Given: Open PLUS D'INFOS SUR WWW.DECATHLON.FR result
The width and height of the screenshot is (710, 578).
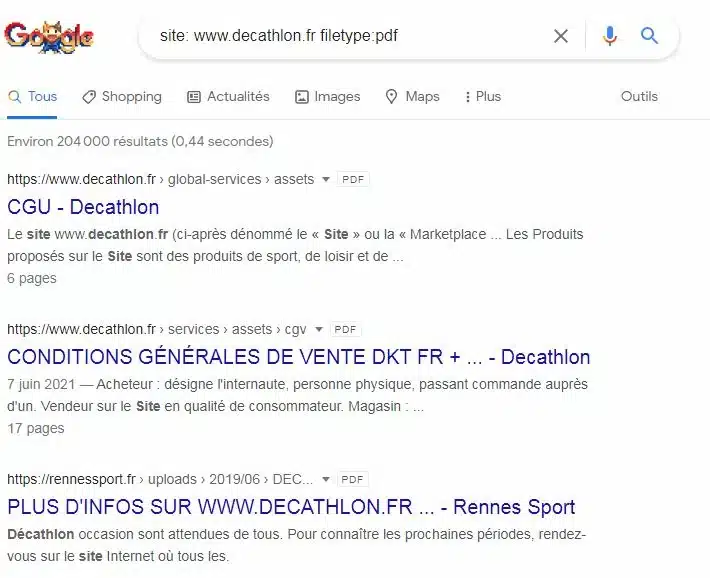Looking at the screenshot, I should [291, 507].
